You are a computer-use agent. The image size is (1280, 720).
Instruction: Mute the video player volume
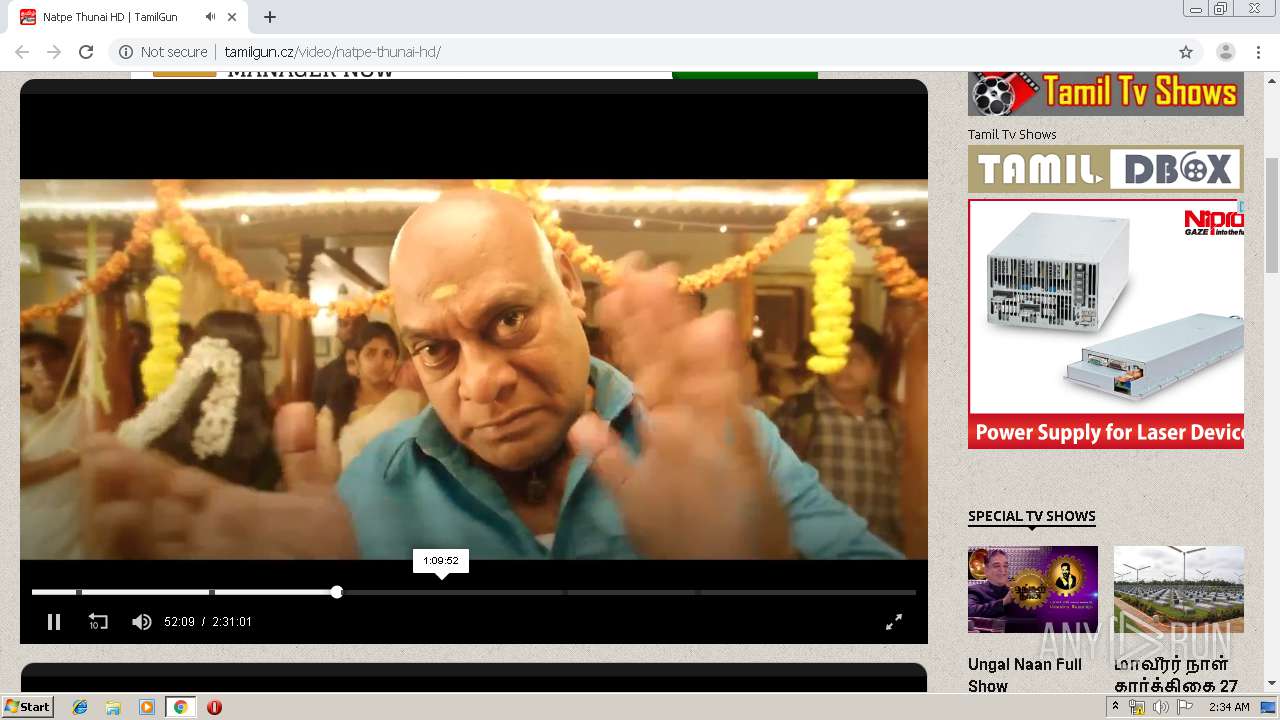[142, 622]
